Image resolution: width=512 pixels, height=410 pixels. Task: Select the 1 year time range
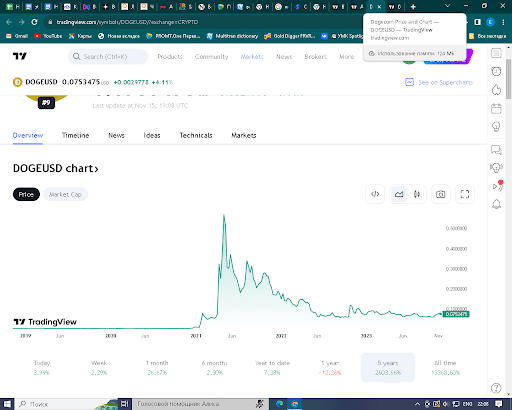(330, 367)
